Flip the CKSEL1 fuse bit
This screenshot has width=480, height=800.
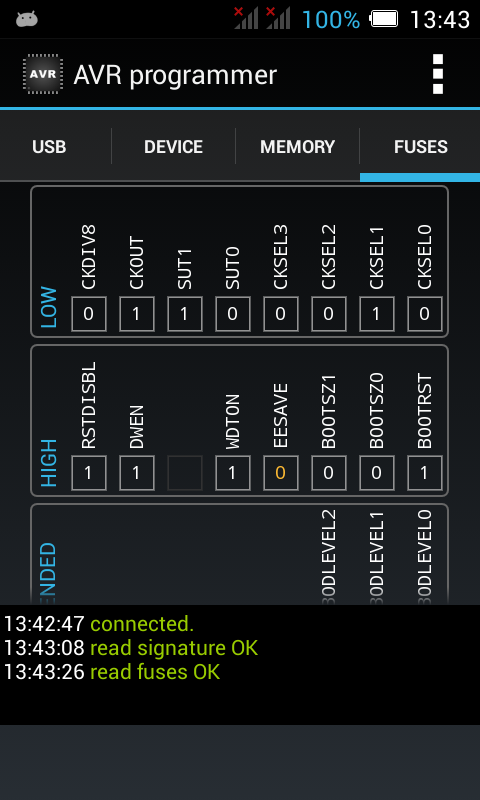tap(376, 314)
